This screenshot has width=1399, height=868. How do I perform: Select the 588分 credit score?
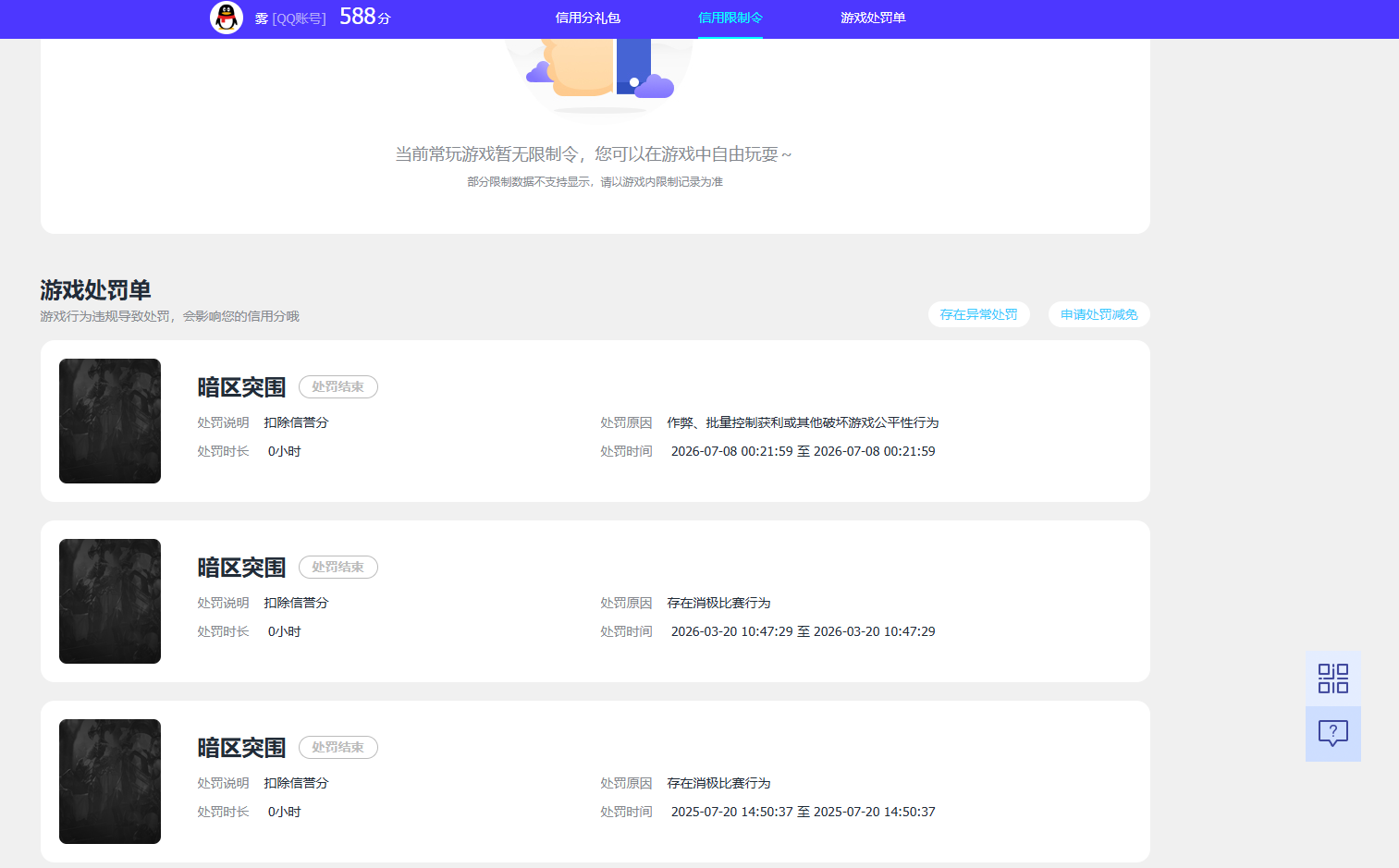[x=365, y=17]
